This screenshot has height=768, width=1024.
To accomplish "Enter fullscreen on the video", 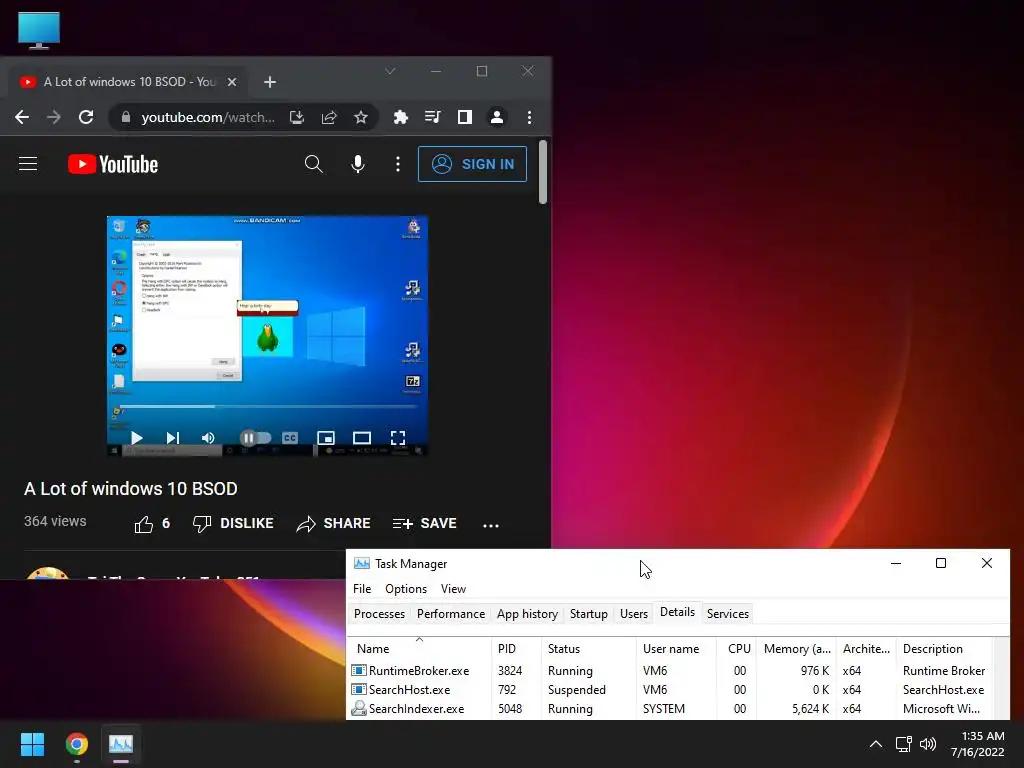I will click(398, 438).
